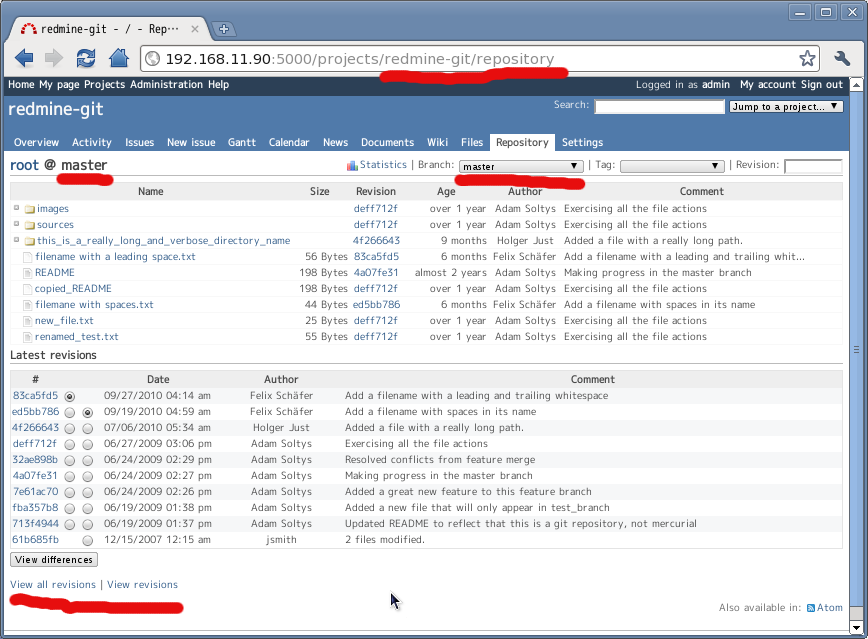Select the left radio button in the 32ae898b row
The width and height of the screenshot is (868, 639).
point(69,461)
